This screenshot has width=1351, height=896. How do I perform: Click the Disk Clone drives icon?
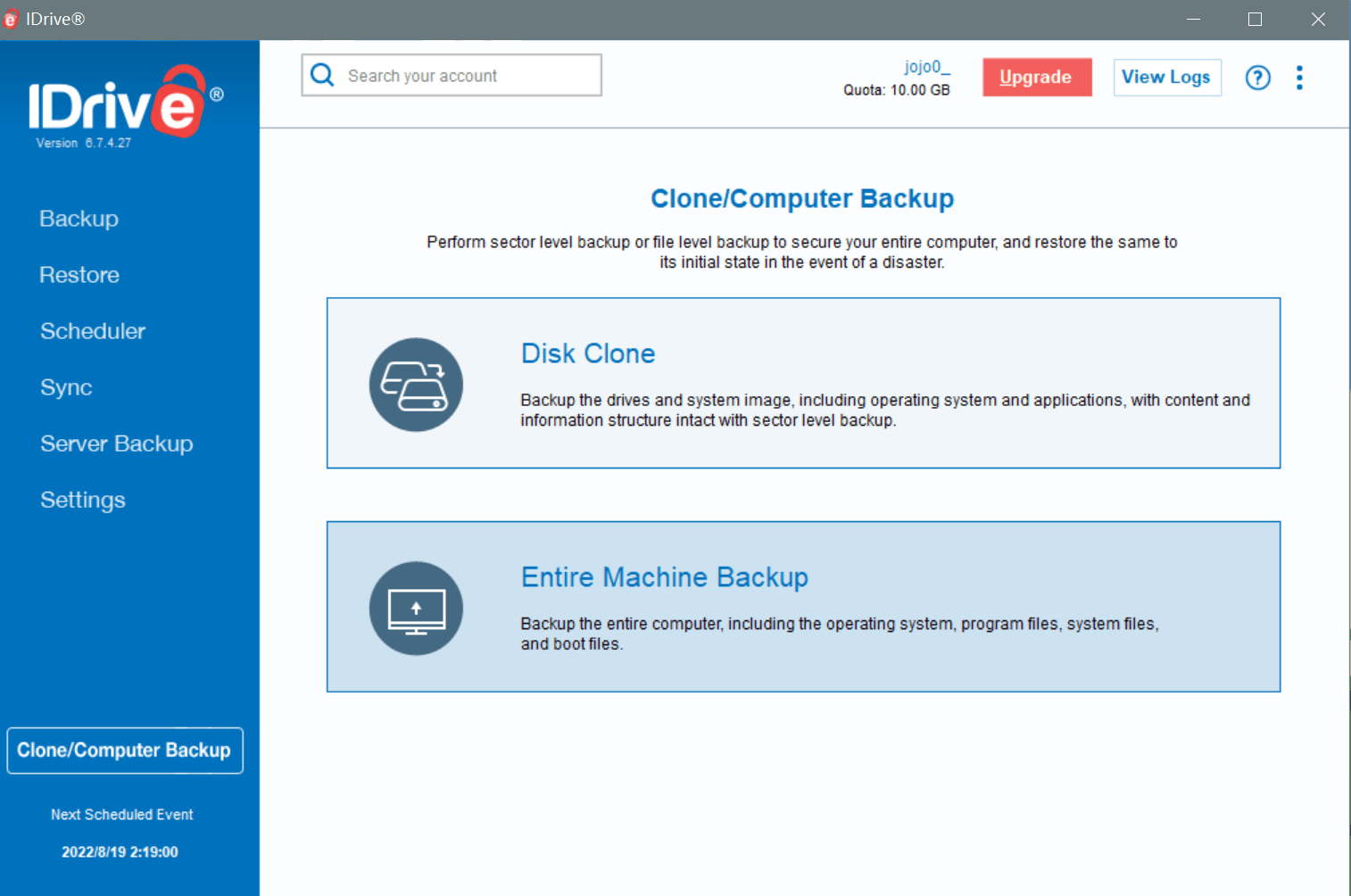coord(416,385)
